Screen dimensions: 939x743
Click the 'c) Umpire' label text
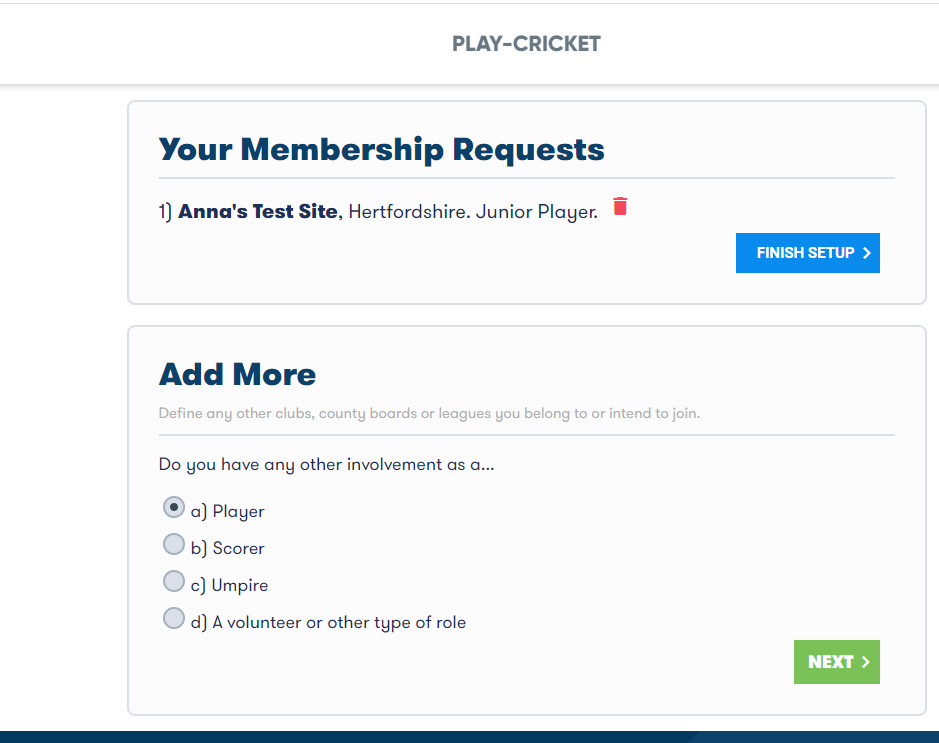click(x=229, y=586)
